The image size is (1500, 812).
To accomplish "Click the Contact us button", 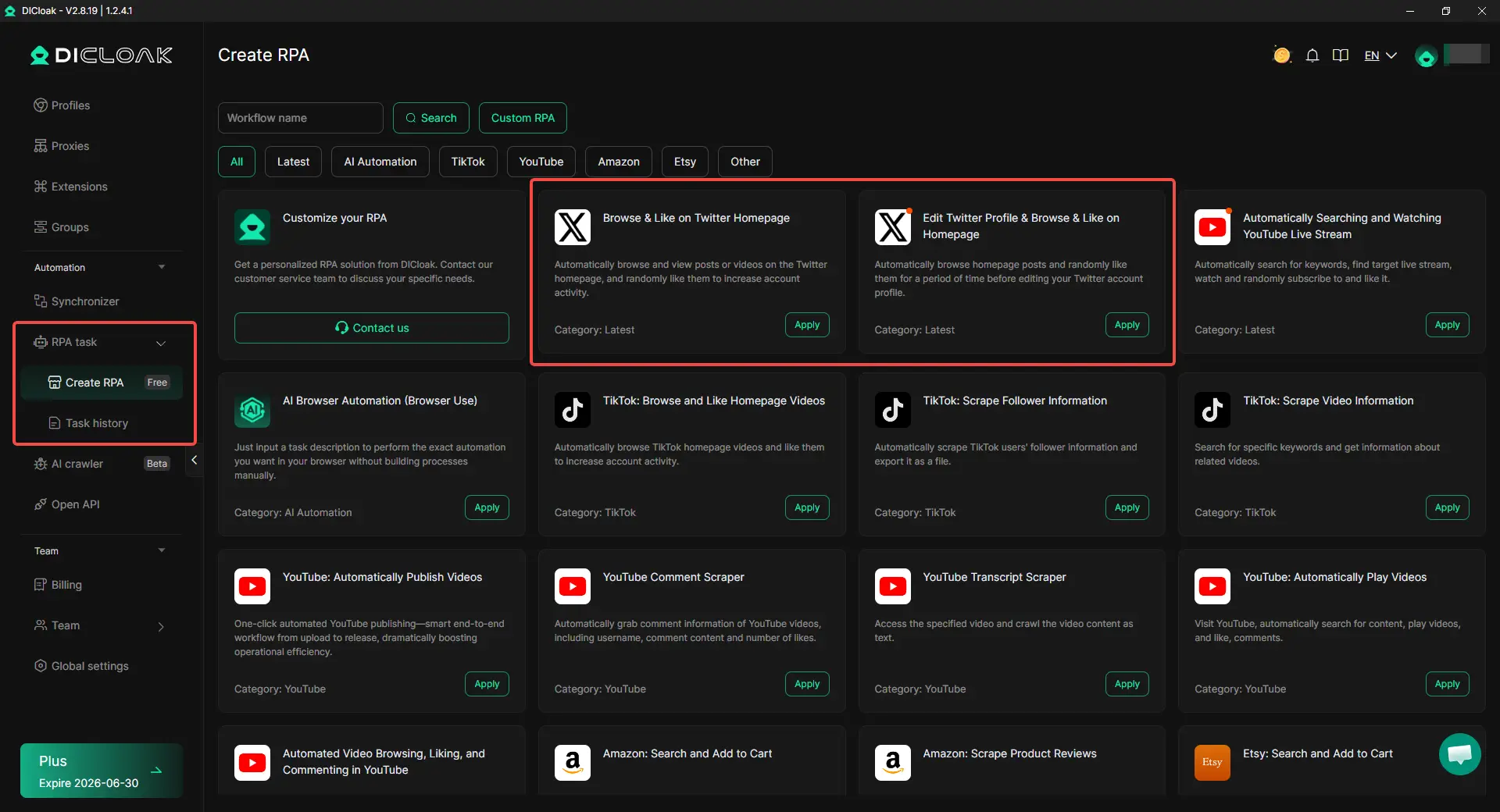I will (x=371, y=328).
